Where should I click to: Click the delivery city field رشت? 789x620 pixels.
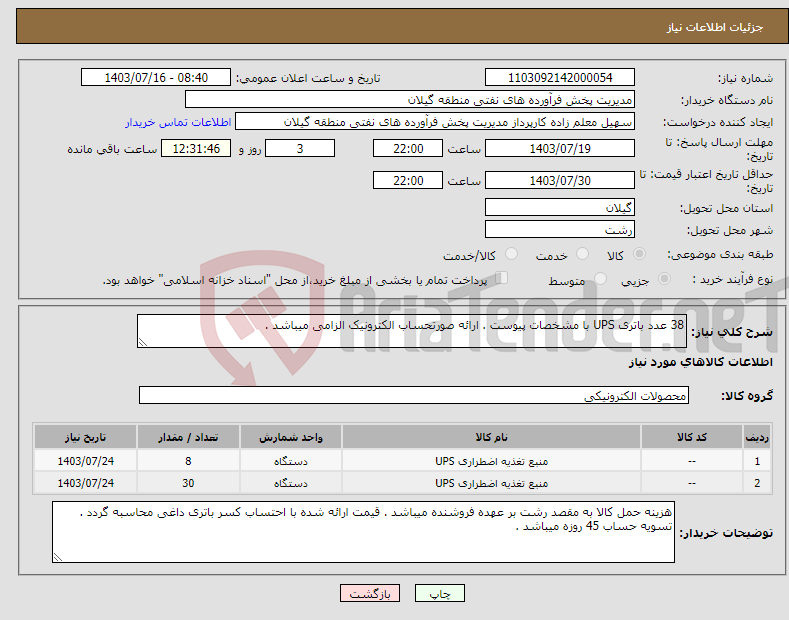(560, 229)
